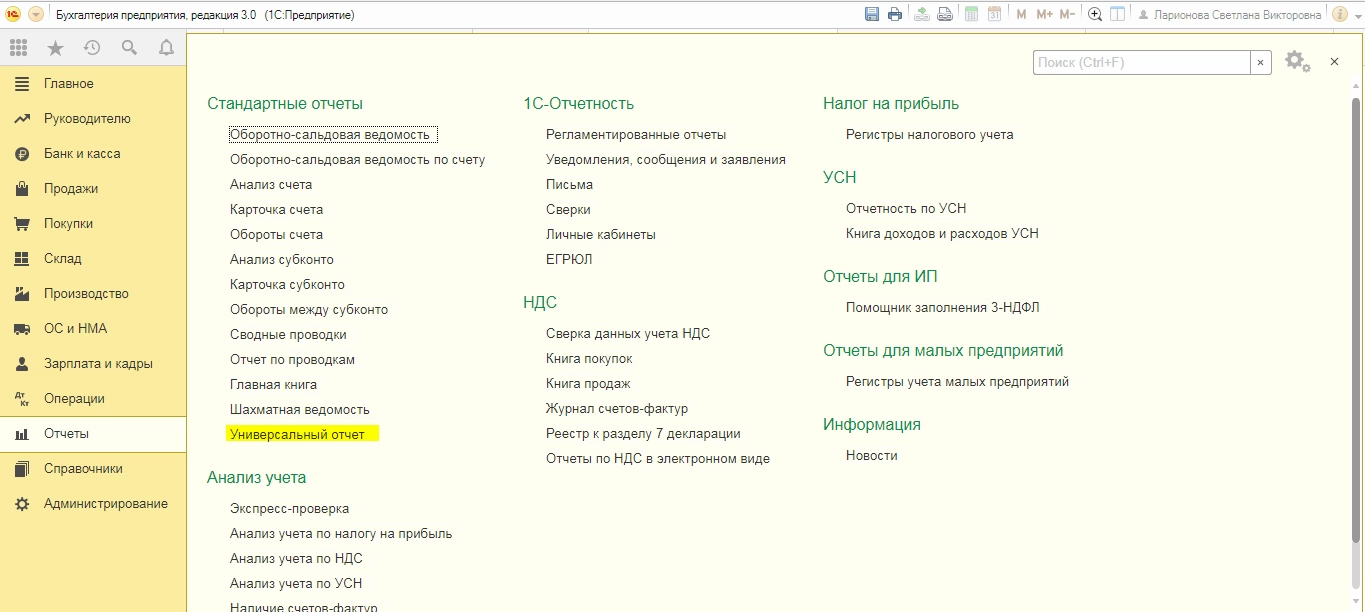Open the Администрирование section
Viewport: 1365px width, 612px height.
pos(93,504)
